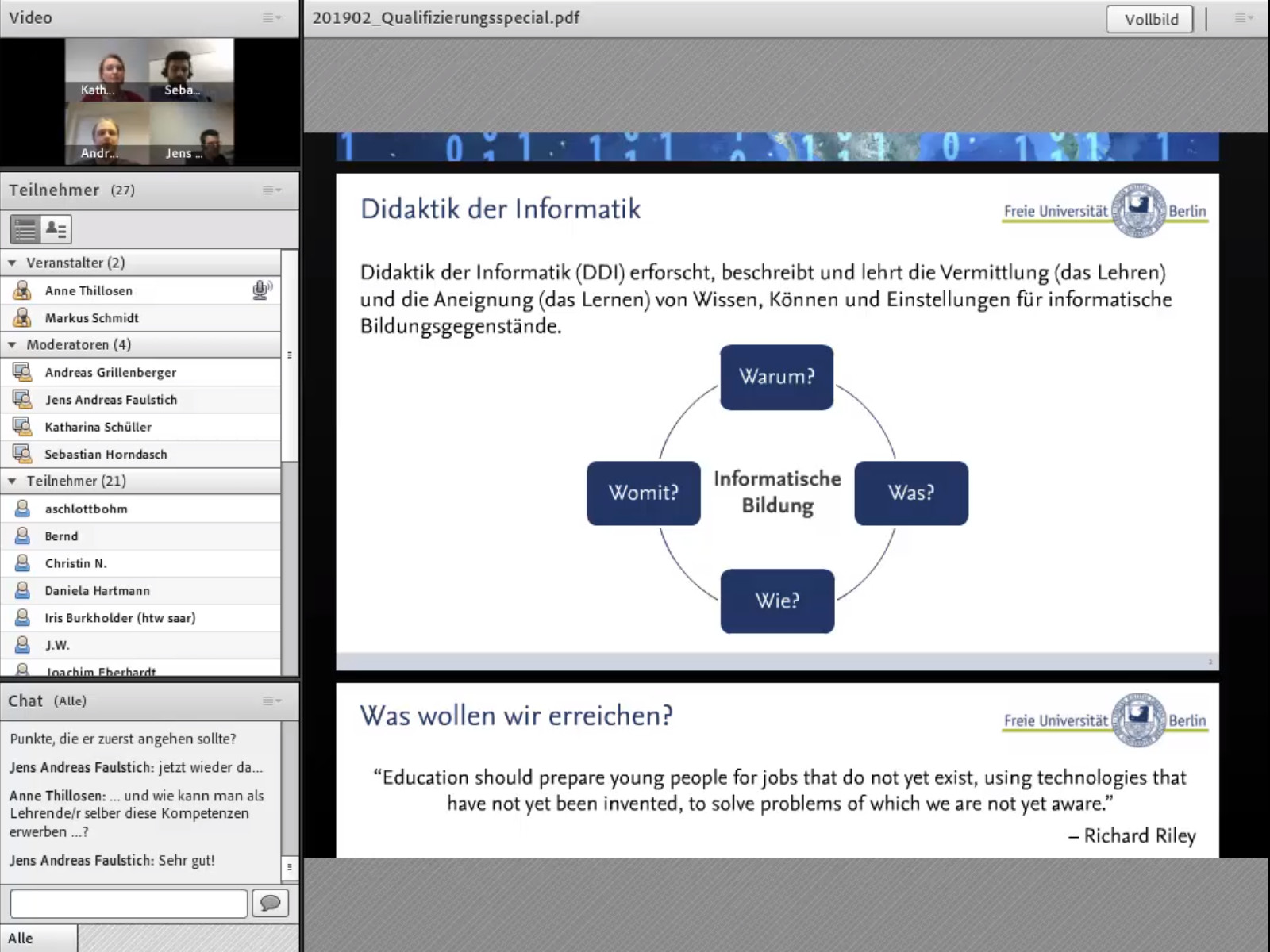This screenshot has width=1270, height=952.
Task: Open the PDF share pod options menu
Action: click(x=1244, y=17)
